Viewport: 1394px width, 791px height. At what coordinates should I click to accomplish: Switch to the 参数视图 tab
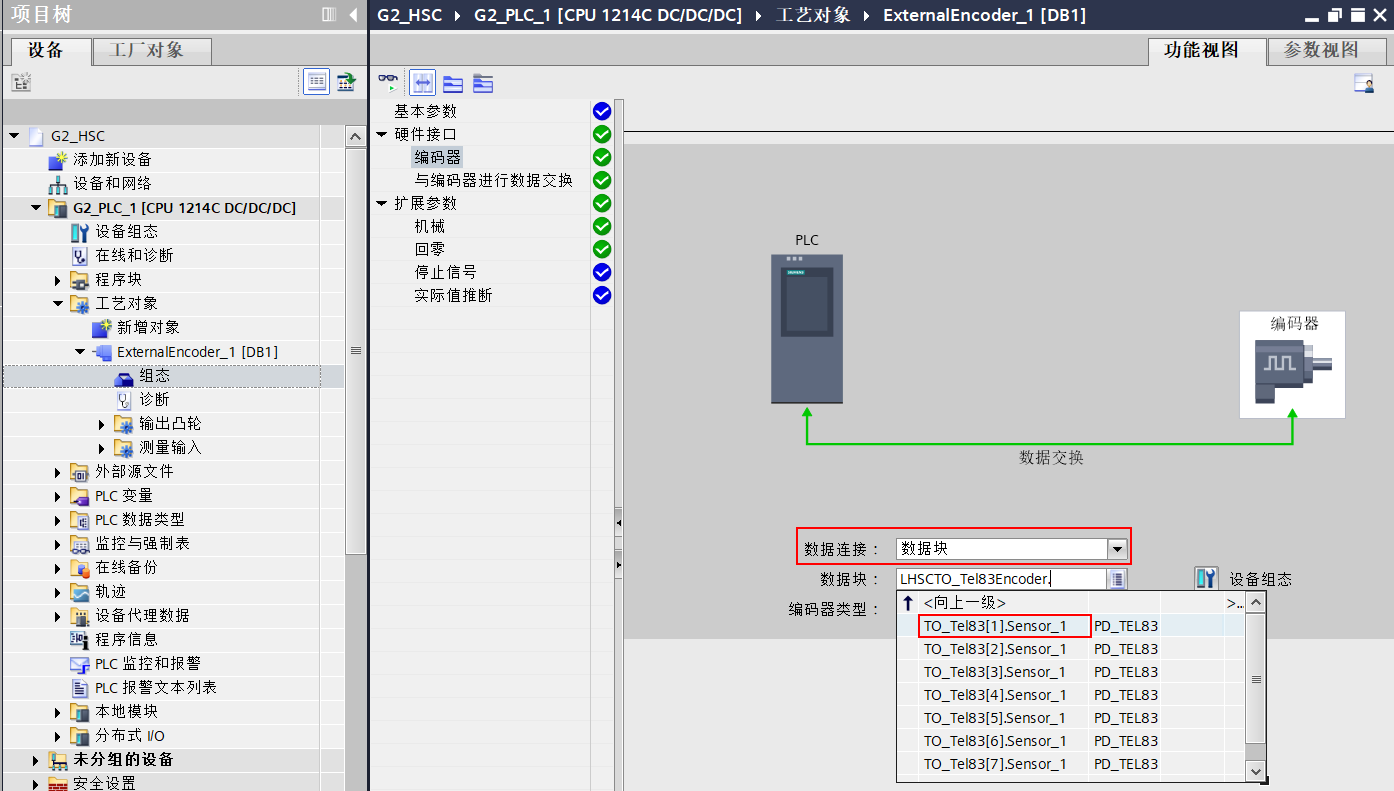(x=1320, y=50)
